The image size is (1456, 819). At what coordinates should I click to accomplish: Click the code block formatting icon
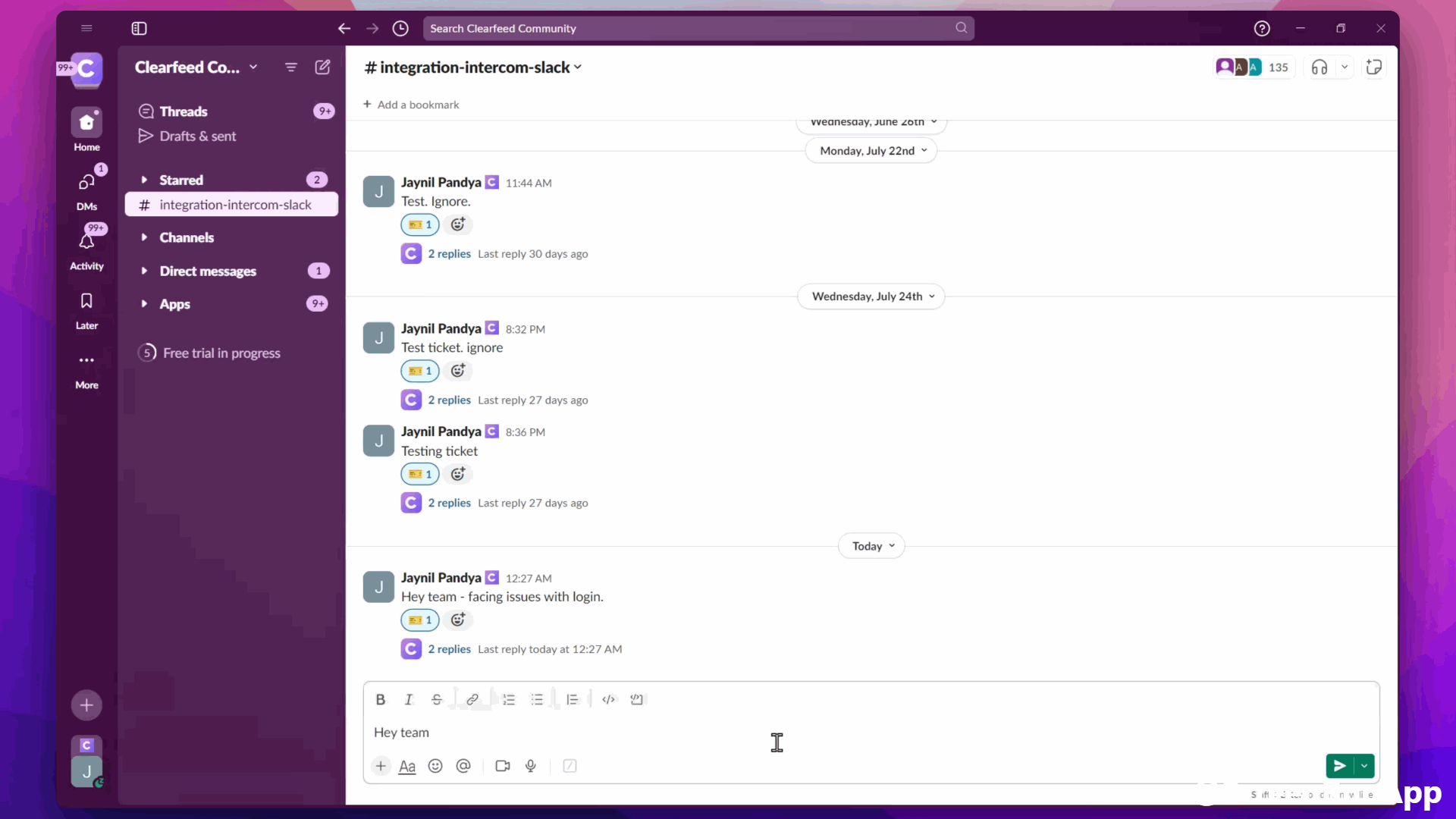coord(637,699)
